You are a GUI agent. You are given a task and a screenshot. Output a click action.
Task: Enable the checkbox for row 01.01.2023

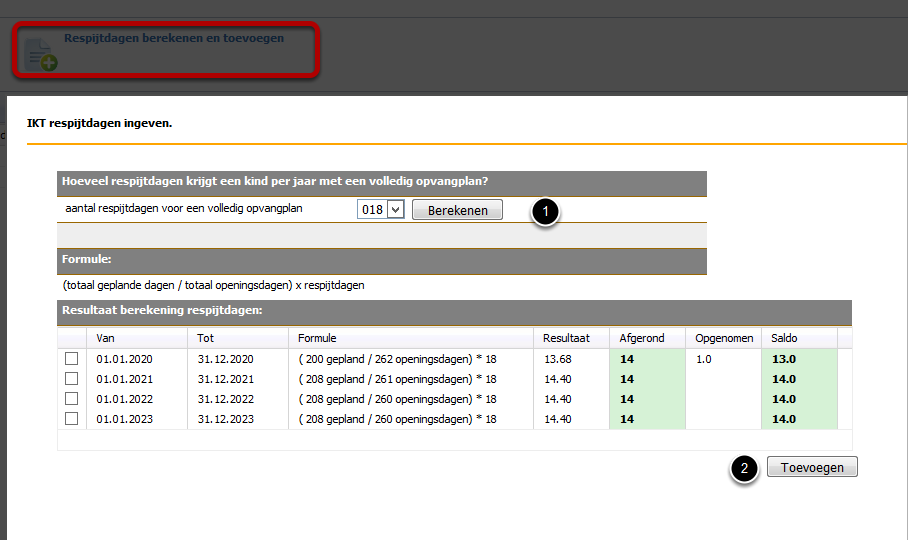point(71,419)
